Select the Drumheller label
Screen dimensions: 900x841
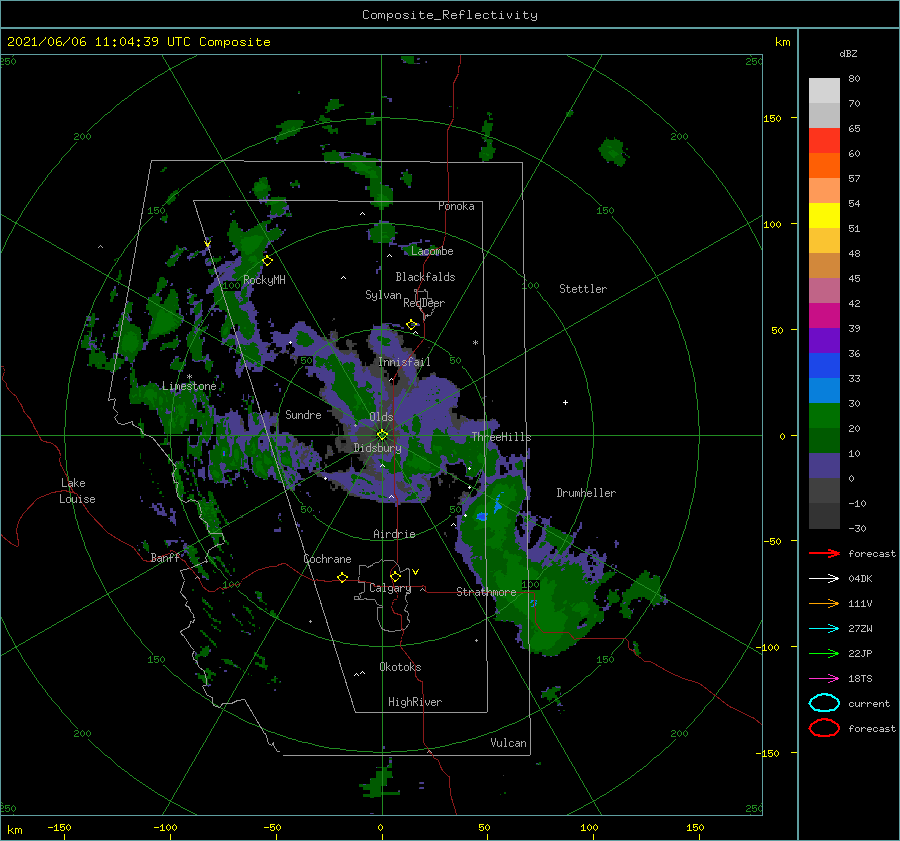[586, 493]
